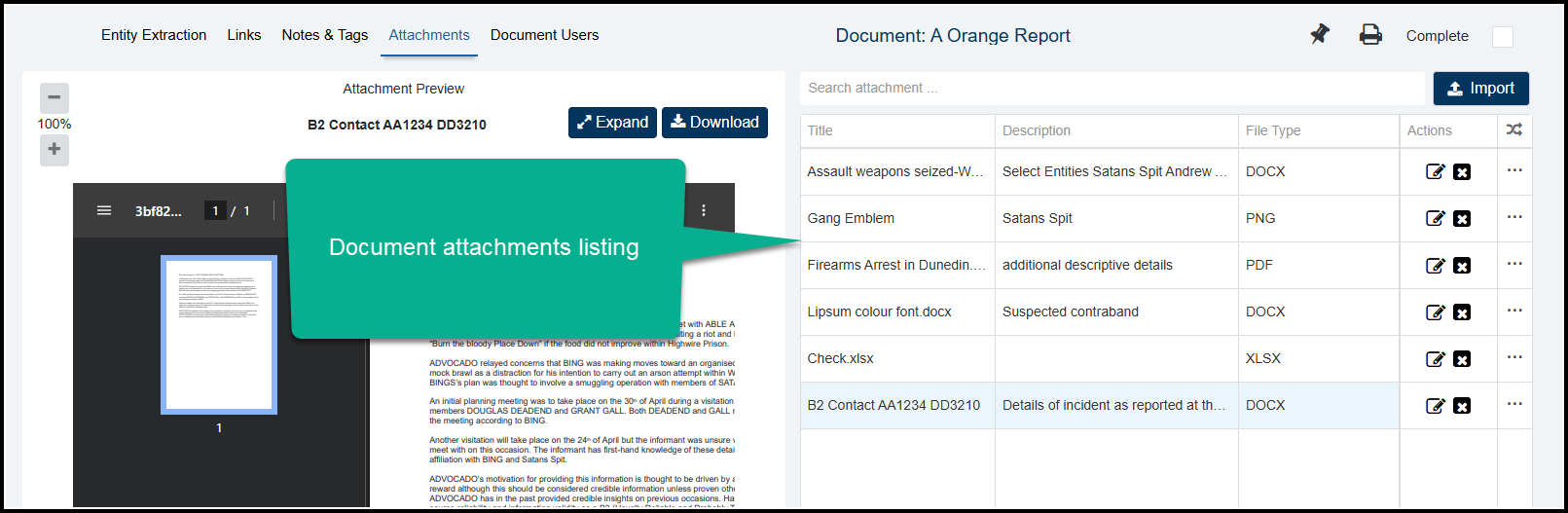Open more options for Gang Emblem row

pos(1513,217)
